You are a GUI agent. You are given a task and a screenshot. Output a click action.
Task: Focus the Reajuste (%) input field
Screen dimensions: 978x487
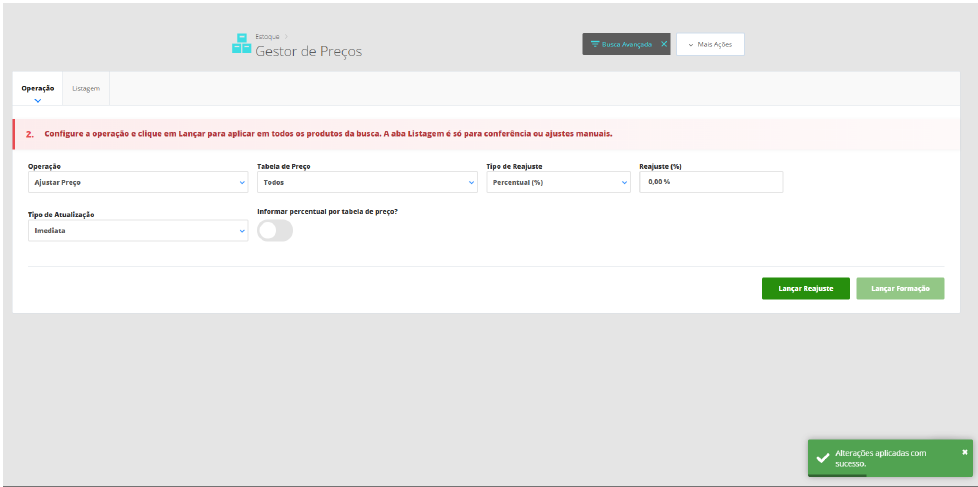711,182
